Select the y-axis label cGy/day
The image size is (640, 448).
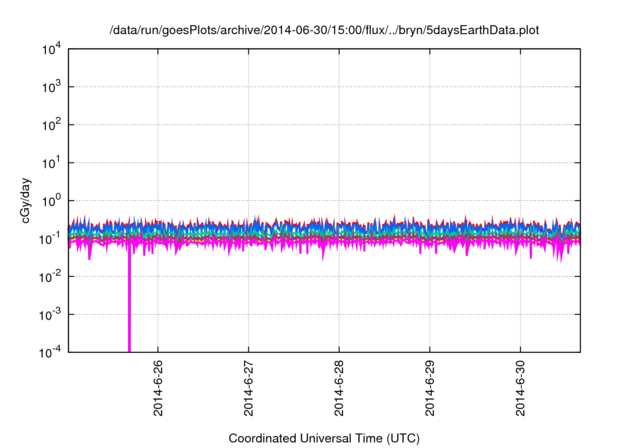click(x=25, y=200)
